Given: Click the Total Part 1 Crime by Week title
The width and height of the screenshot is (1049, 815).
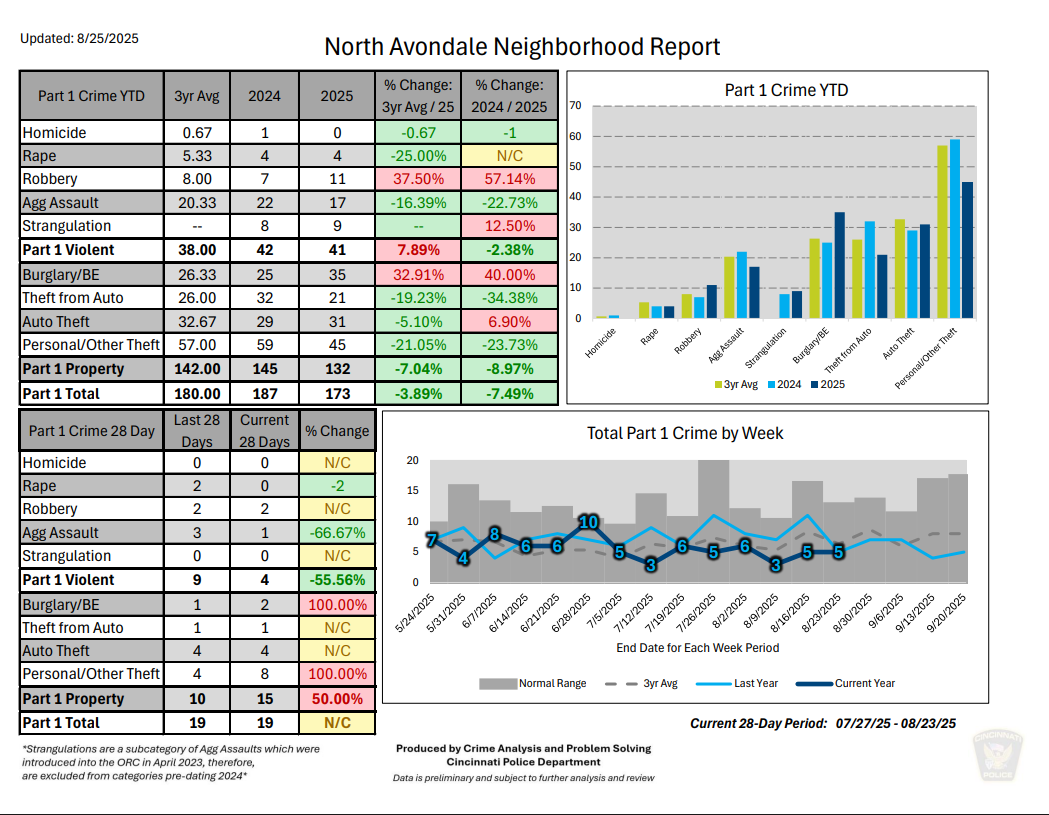Looking at the screenshot, I should (685, 433).
